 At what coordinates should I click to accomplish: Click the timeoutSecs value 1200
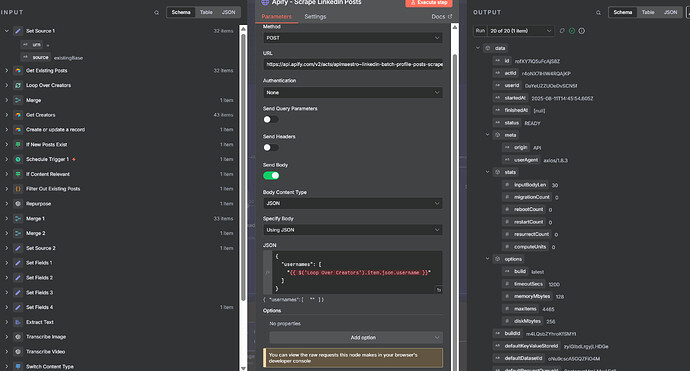554,284
